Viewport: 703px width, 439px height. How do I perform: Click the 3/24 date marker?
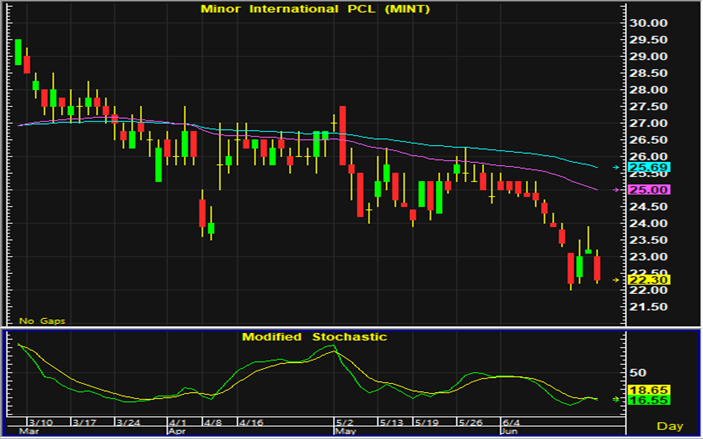(x=128, y=423)
